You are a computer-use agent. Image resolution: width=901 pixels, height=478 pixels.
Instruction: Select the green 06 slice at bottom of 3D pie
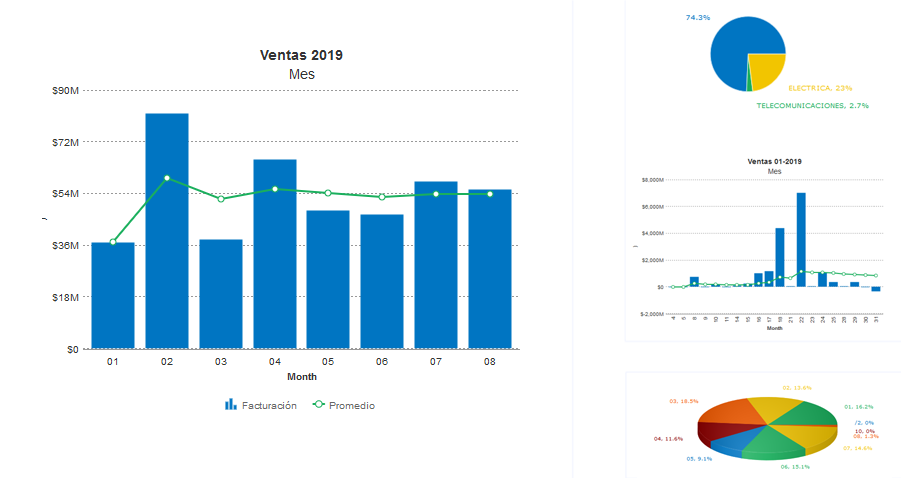[770, 445]
